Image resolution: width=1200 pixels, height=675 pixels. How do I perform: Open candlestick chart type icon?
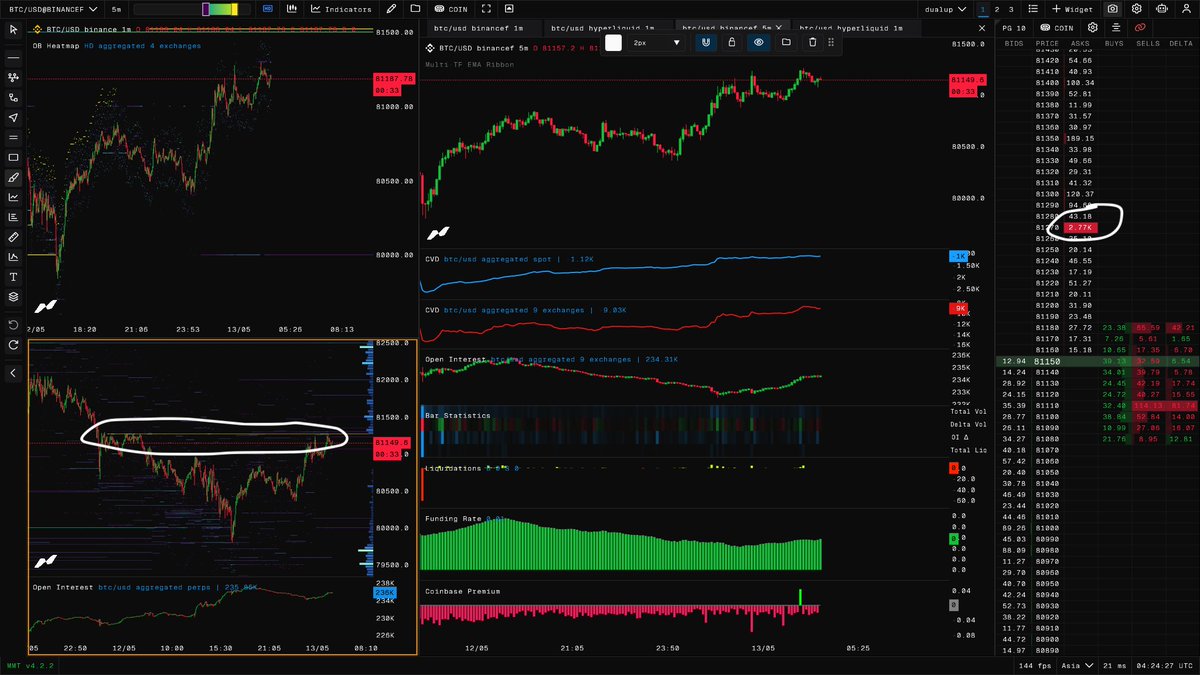(x=291, y=9)
